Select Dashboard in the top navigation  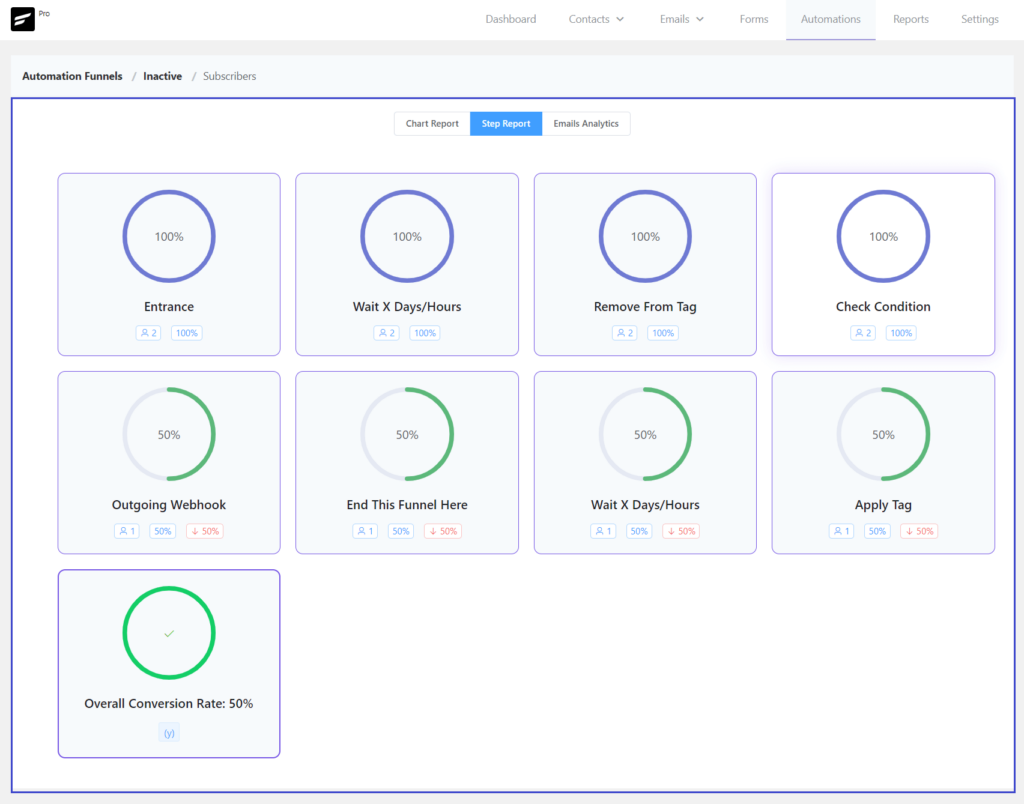coord(510,18)
